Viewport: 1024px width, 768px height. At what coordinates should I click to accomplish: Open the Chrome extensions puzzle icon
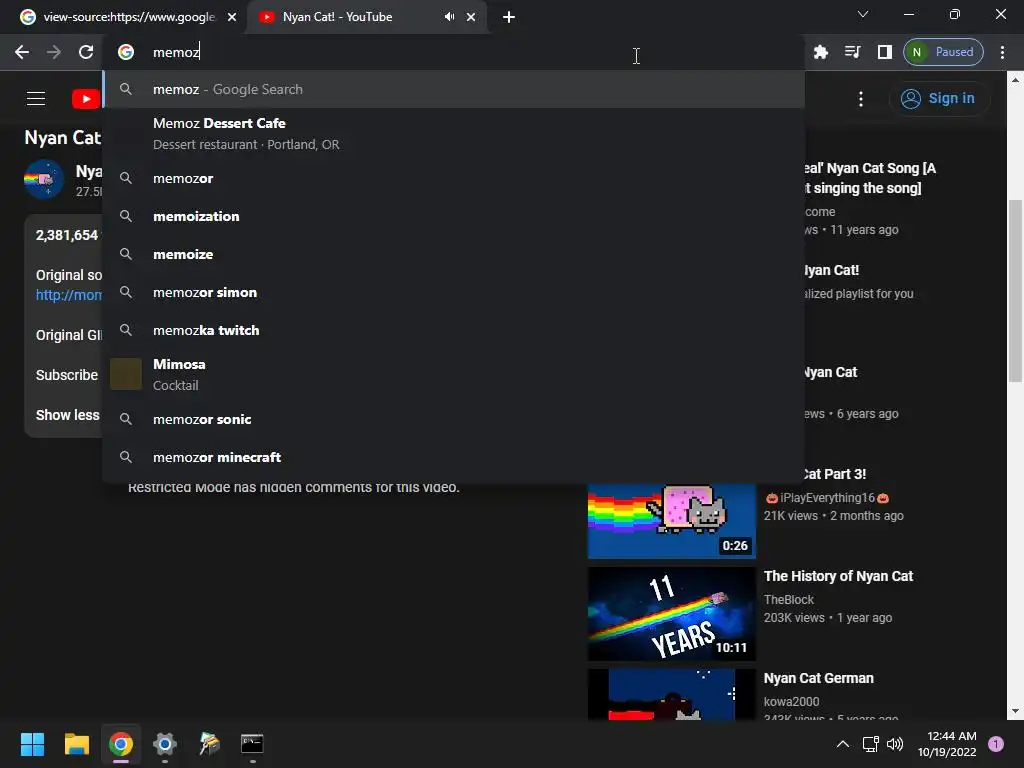[821, 52]
